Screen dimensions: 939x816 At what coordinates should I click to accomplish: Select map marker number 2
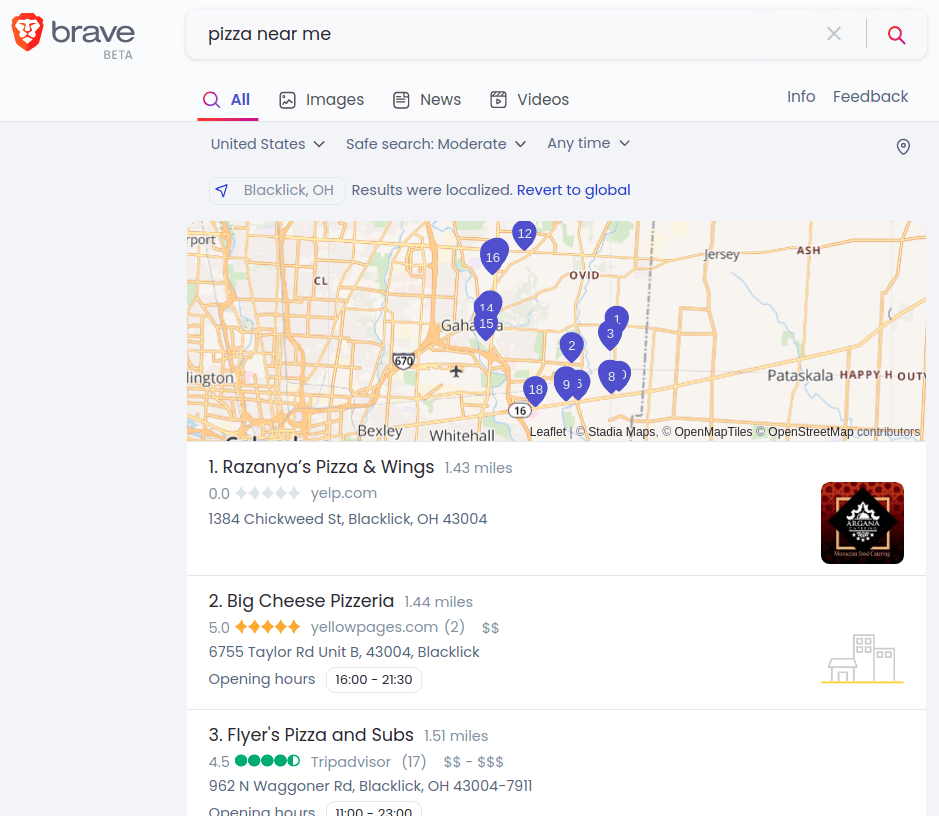(571, 347)
